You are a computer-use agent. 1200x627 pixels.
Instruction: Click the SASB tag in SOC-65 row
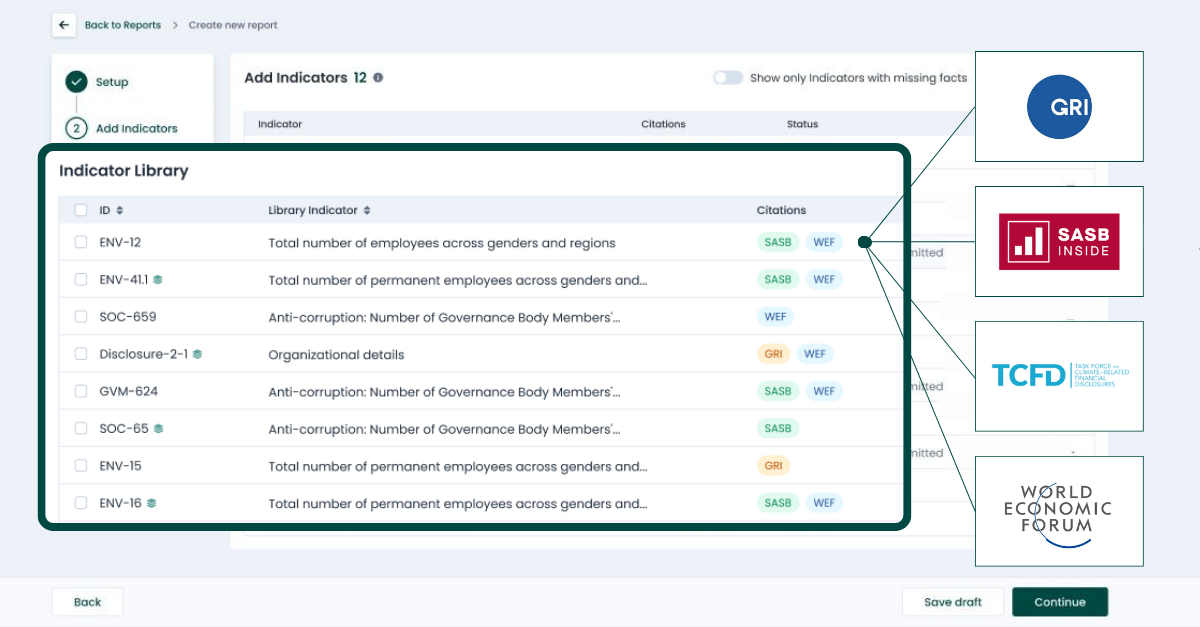pyautogui.click(x=778, y=429)
